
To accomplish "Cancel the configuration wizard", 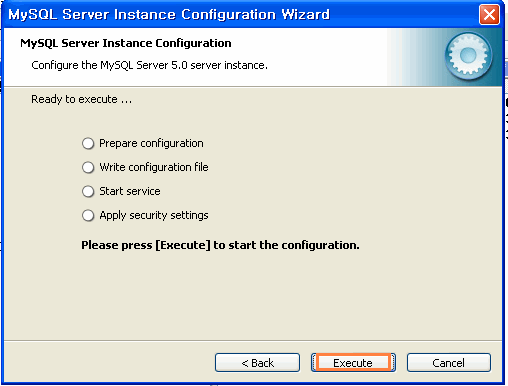I will 449,362.
